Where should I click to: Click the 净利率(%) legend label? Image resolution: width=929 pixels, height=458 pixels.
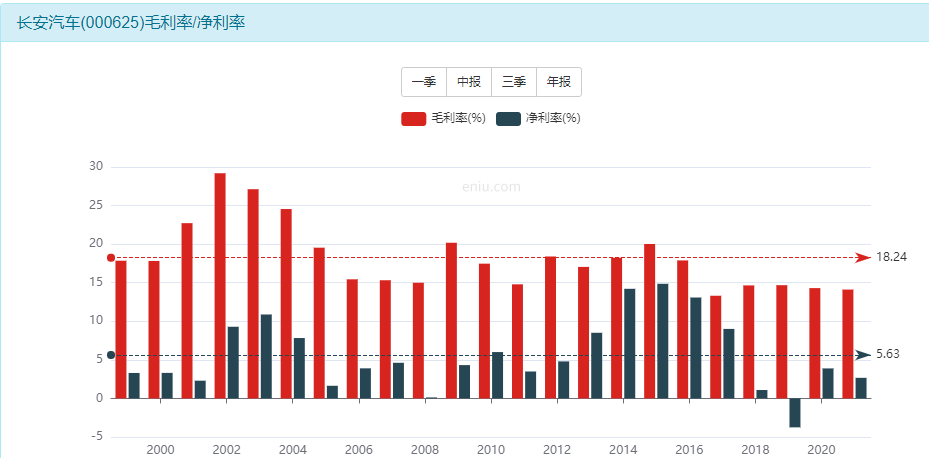tap(553, 118)
